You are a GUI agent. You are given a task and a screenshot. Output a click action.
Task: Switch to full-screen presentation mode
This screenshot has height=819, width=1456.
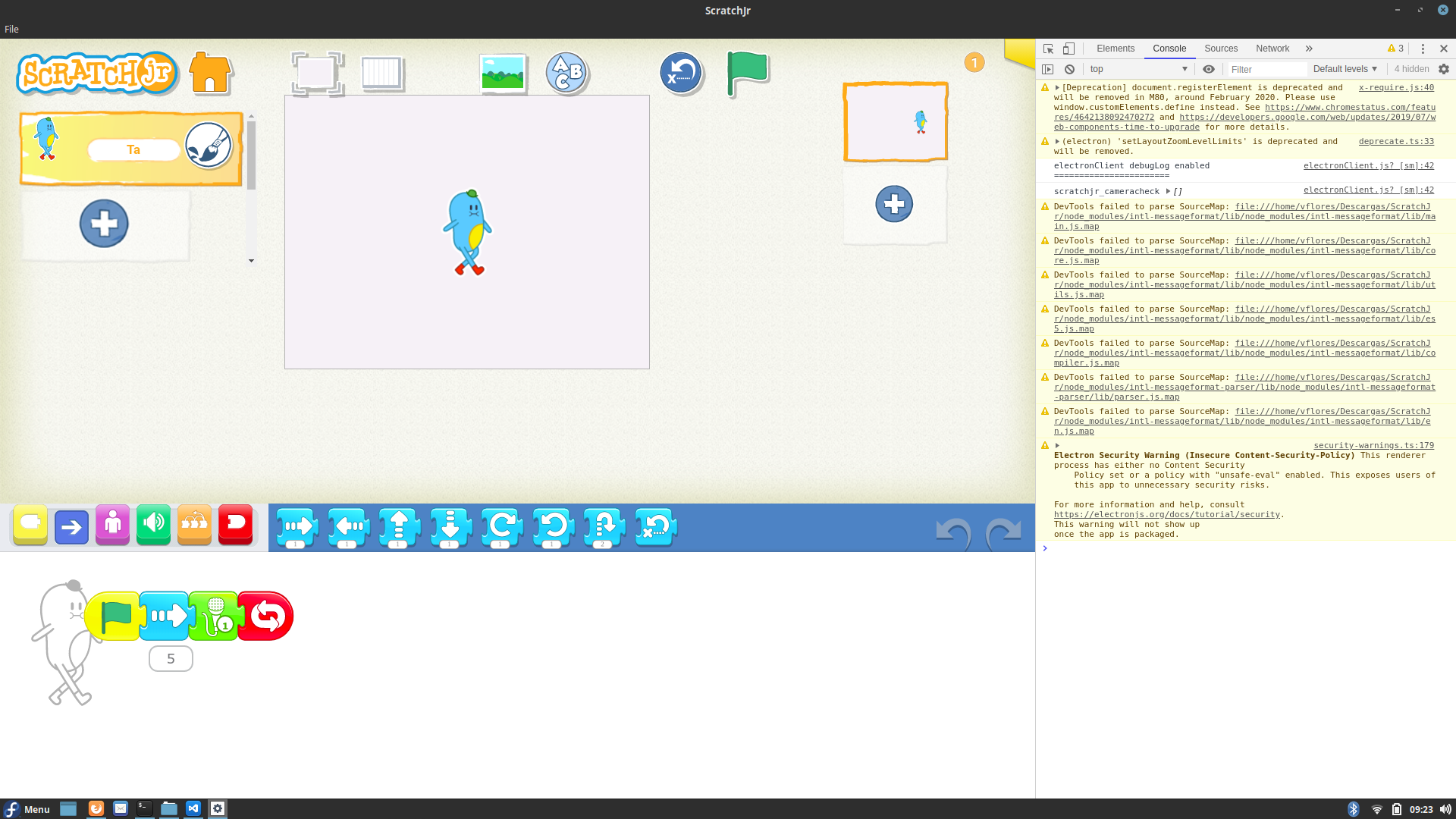316,73
